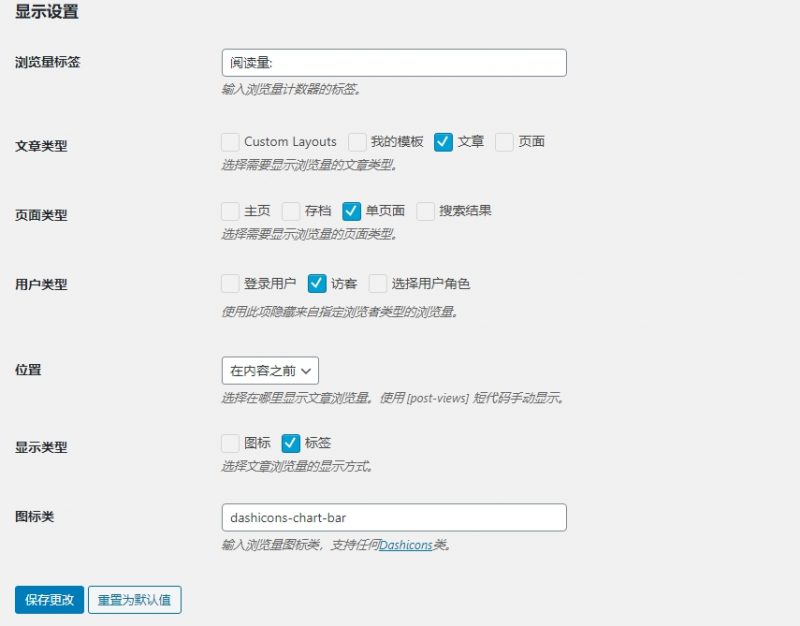Check the 存档 archive checkbox
This screenshot has height=626, width=800.
(291, 211)
